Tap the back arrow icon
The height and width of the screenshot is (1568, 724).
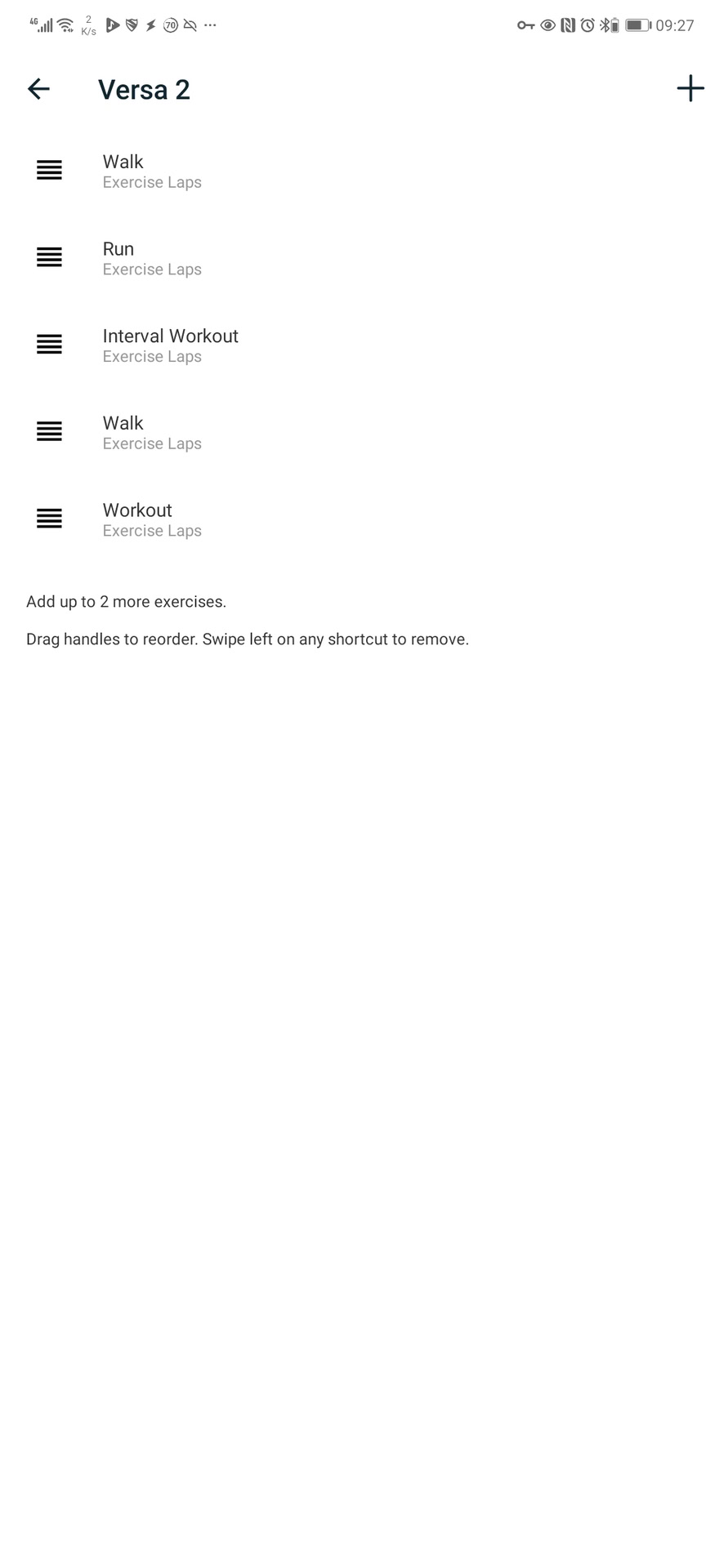click(38, 89)
